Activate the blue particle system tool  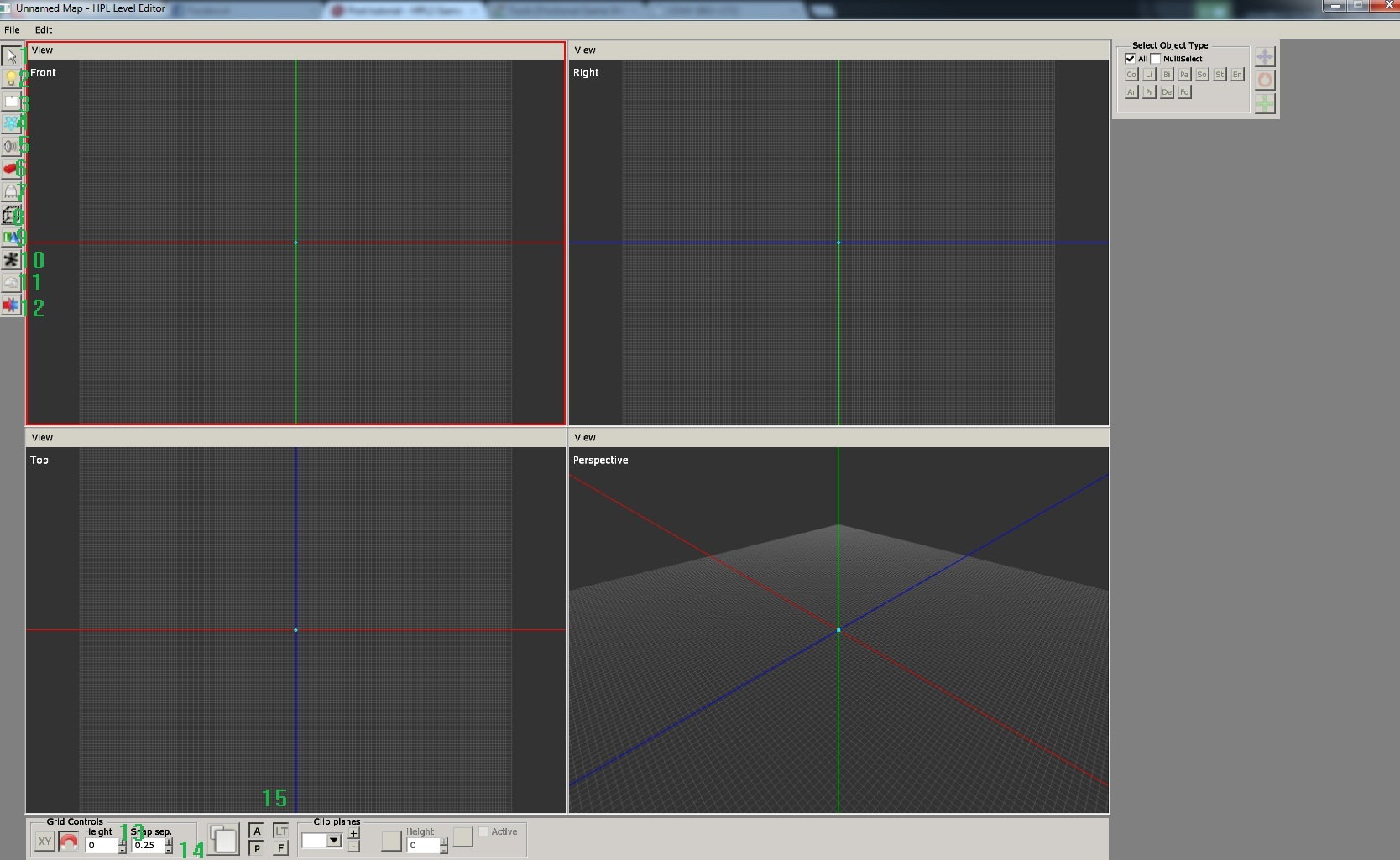pos(11,124)
